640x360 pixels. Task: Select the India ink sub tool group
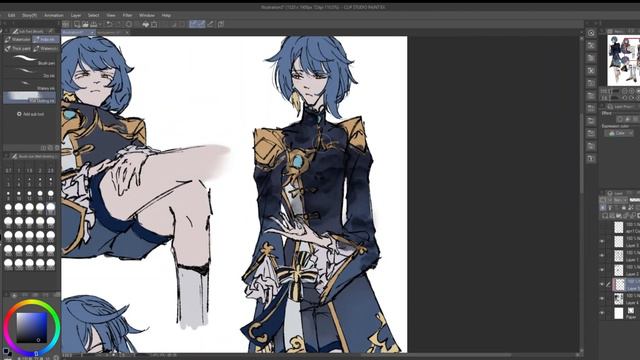[x=46, y=40]
